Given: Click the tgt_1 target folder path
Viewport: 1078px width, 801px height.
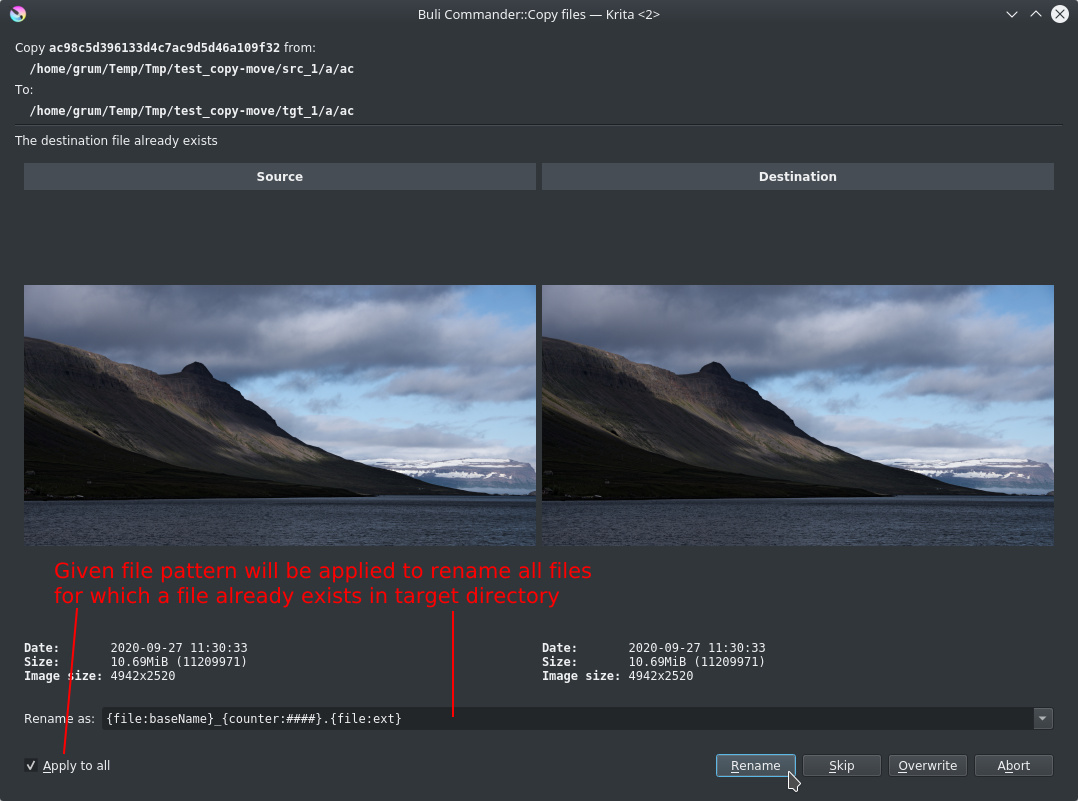Looking at the screenshot, I should click(192, 111).
